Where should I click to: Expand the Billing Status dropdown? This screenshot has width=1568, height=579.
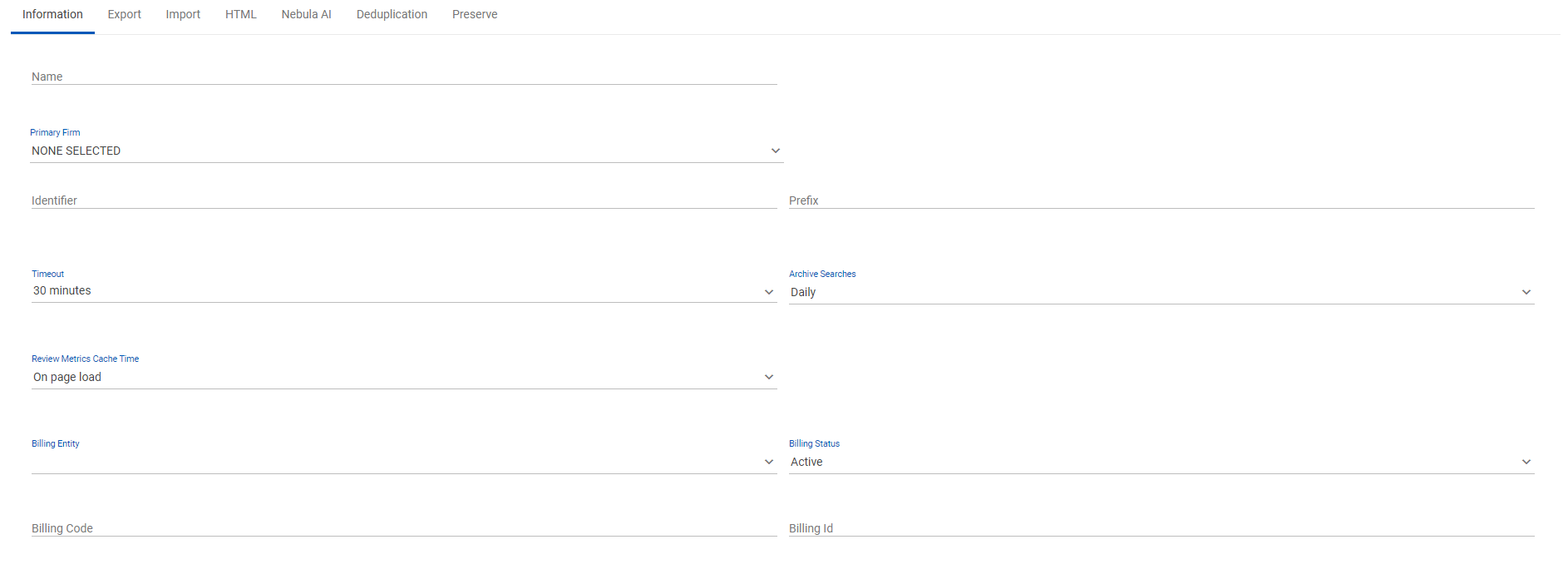pyautogui.click(x=1161, y=462)
